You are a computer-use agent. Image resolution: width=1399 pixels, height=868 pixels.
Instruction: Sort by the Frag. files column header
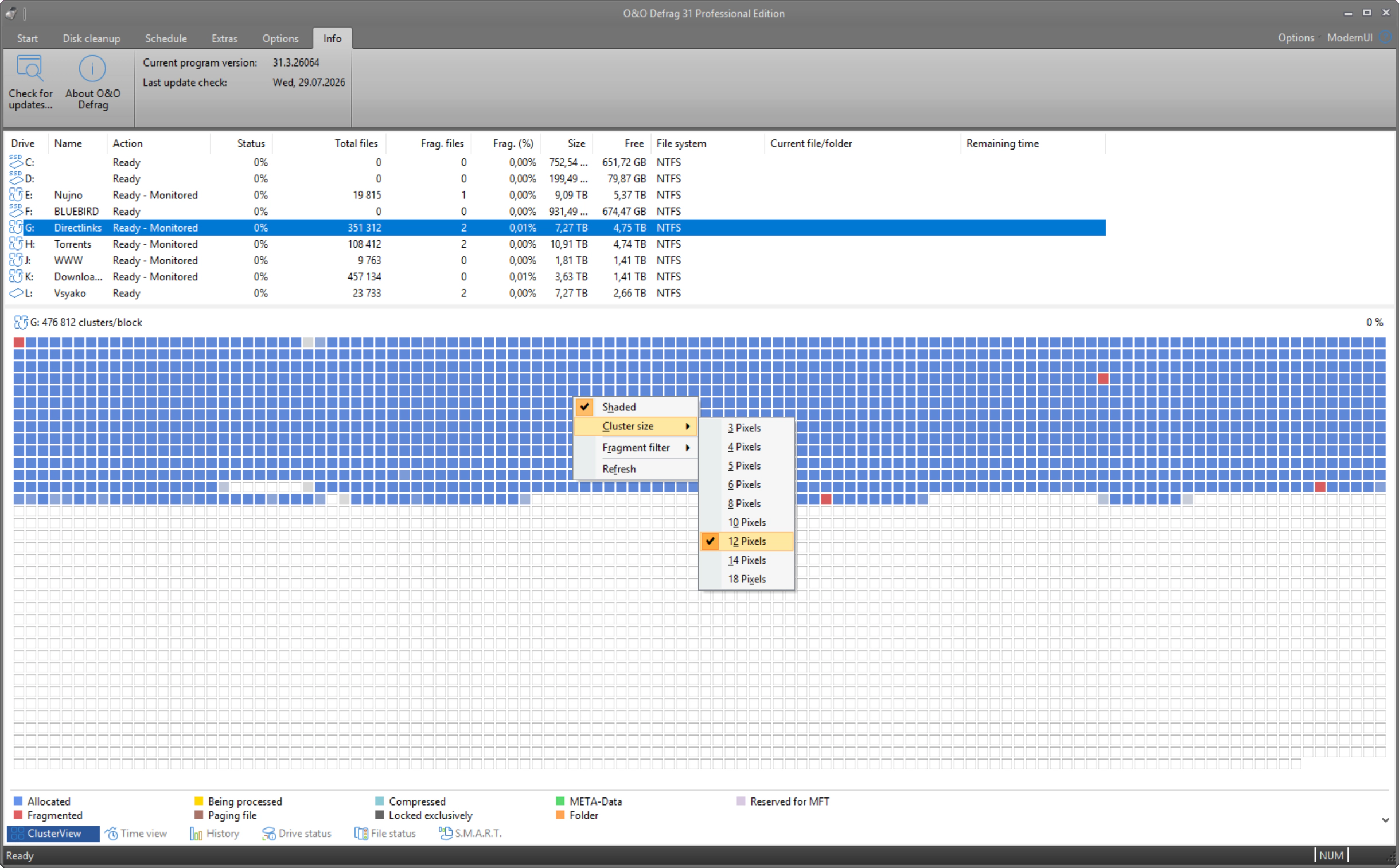[428, 143]
